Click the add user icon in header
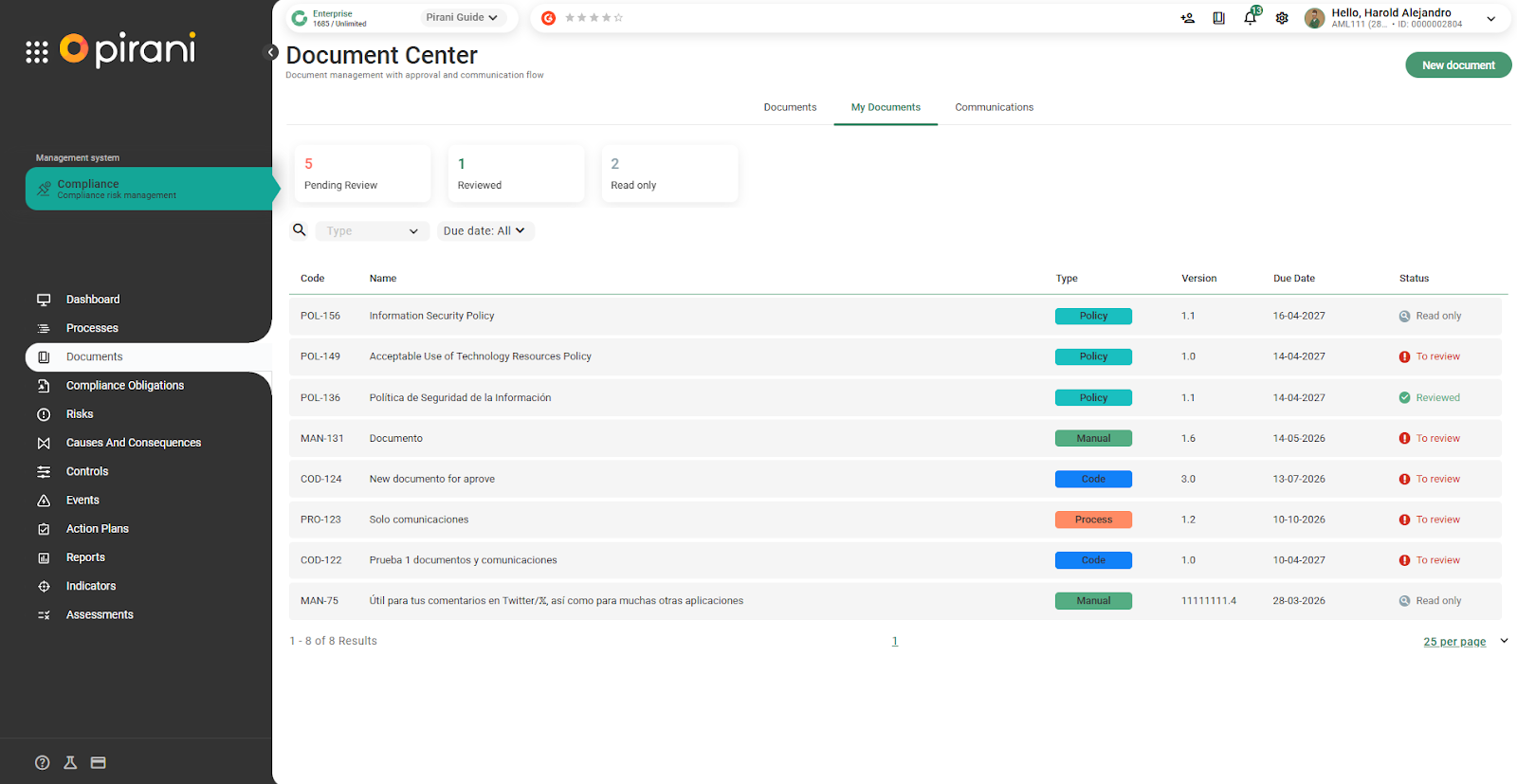 1187,18
